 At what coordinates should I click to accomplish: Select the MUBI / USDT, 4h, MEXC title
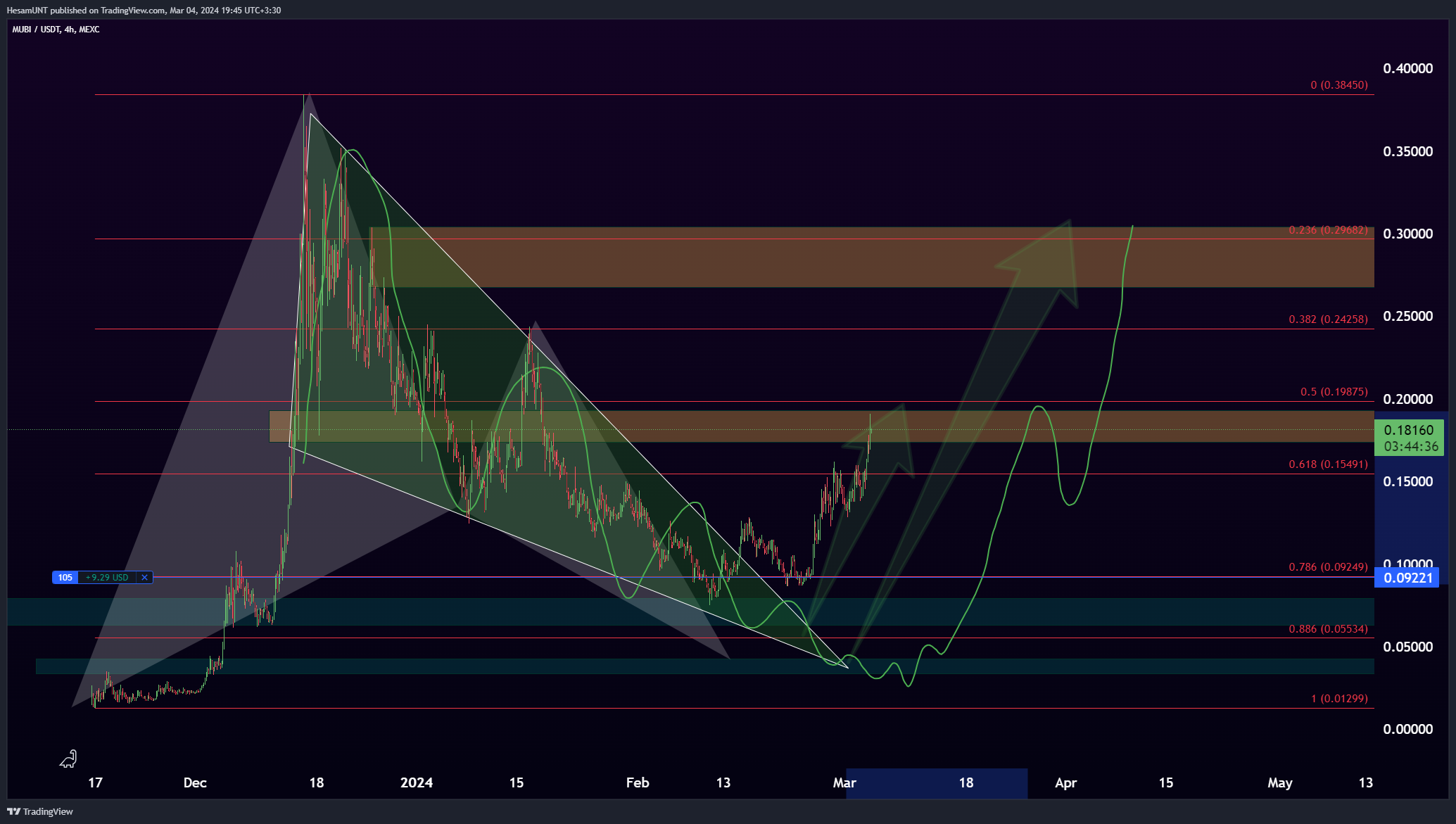click(56, 30)
